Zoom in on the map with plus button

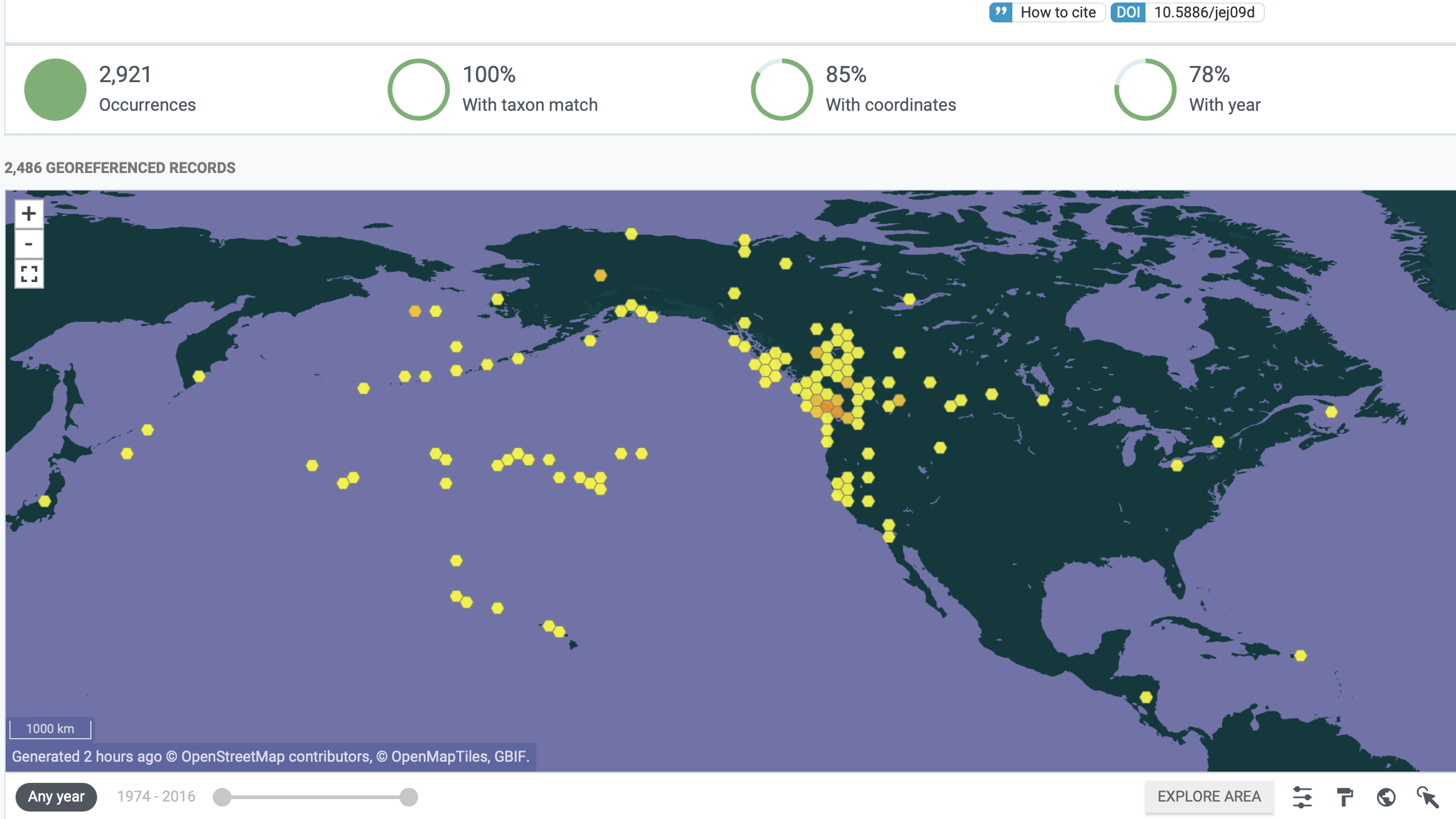click(29, 214)
